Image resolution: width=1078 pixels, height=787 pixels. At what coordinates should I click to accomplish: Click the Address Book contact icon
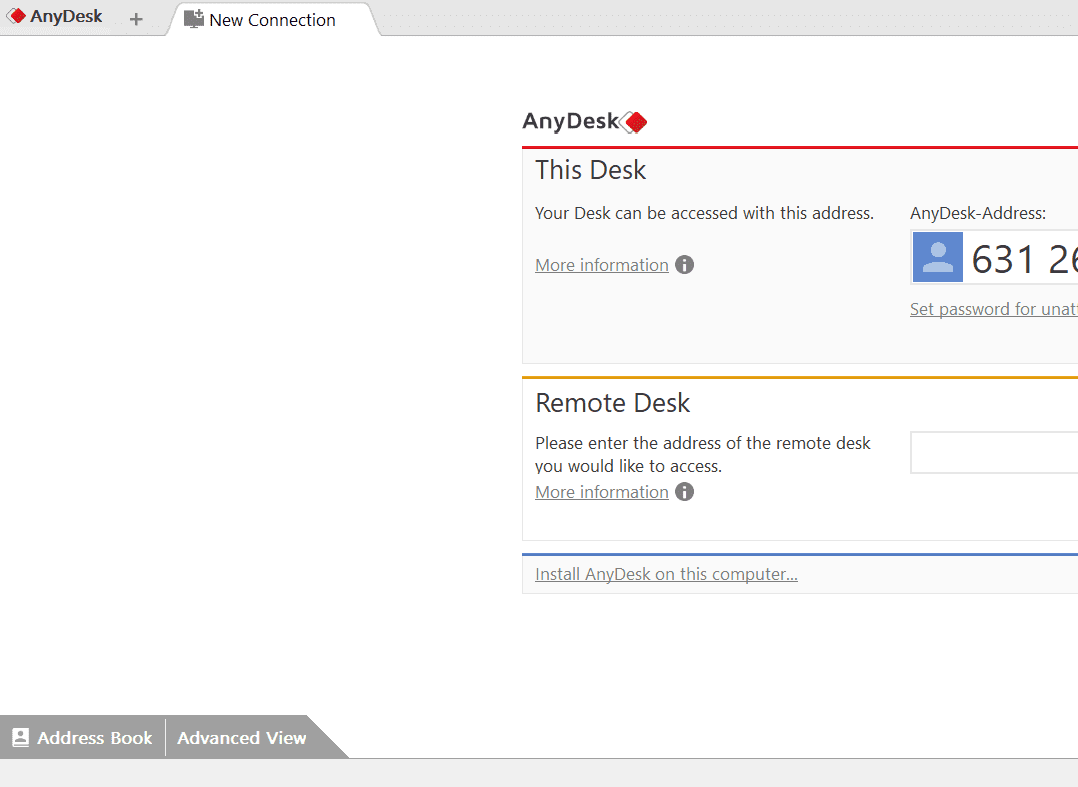21,738
